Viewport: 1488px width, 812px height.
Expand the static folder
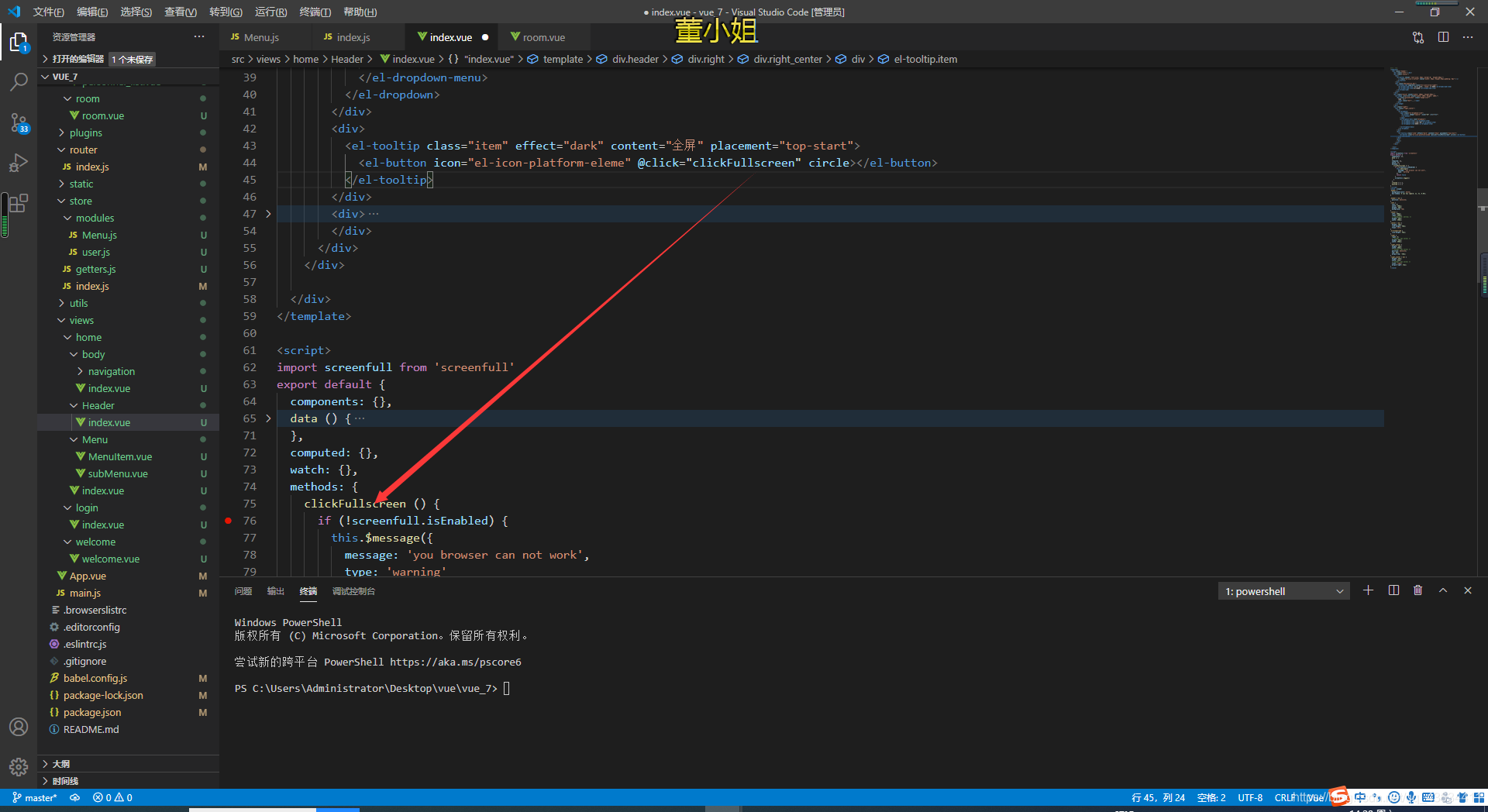[x=81, y=184]
